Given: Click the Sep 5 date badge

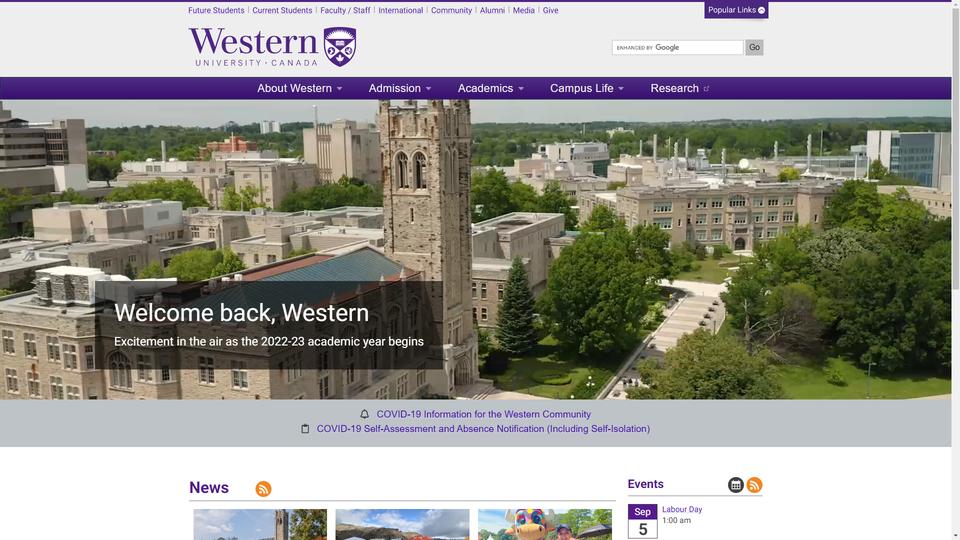Looking at the screenshot, I should [x=642, y=521].
